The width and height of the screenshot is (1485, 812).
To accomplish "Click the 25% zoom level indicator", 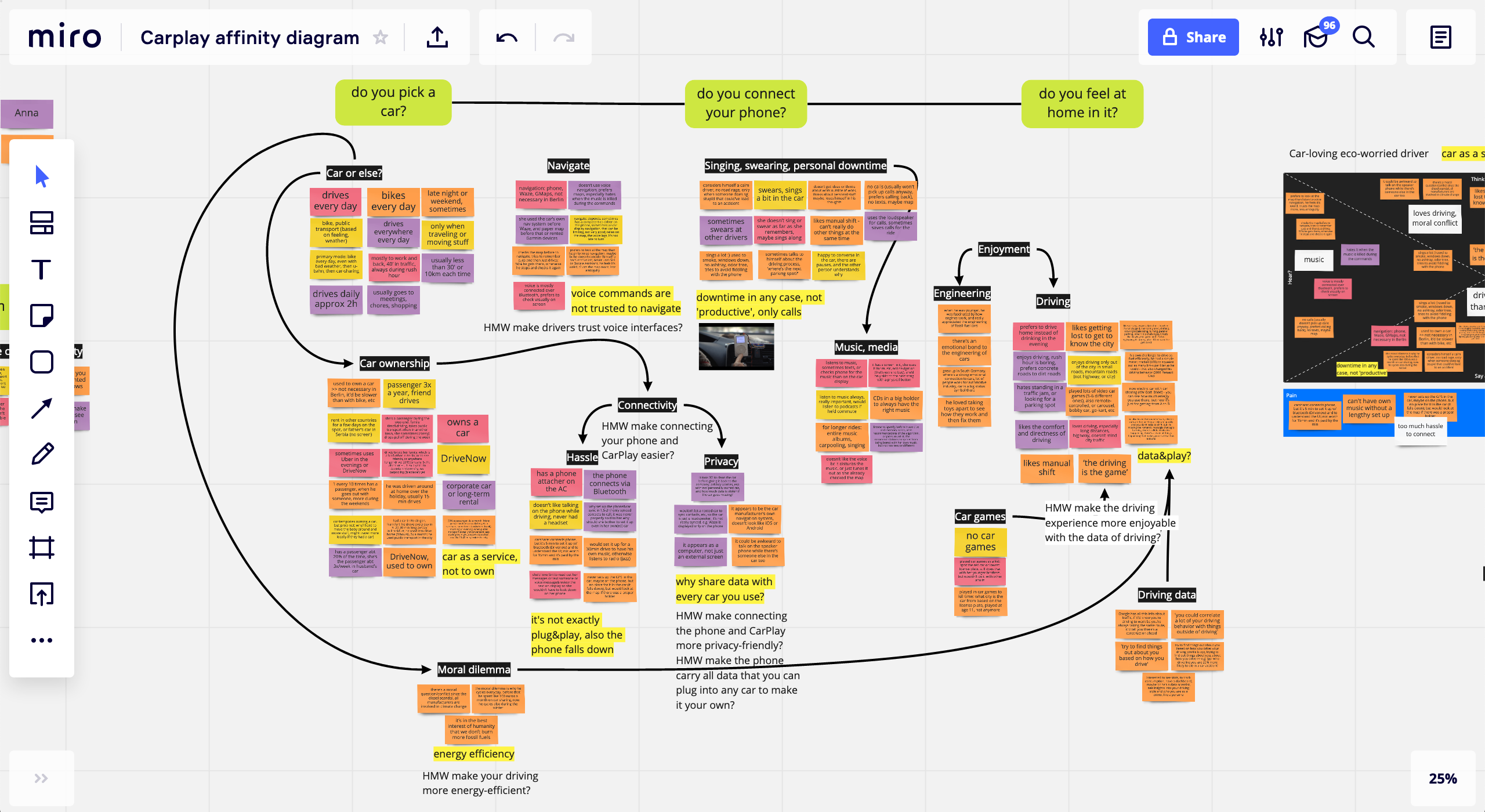I will 1443,778.
